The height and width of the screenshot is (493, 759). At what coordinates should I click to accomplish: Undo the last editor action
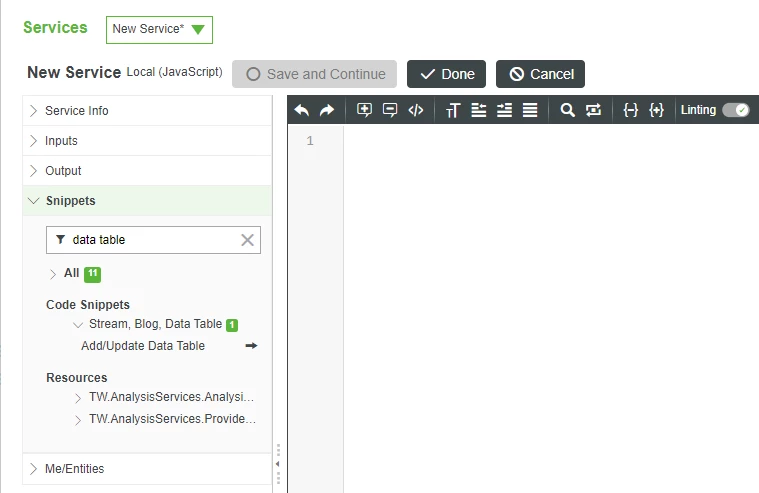tap(302, 110)
